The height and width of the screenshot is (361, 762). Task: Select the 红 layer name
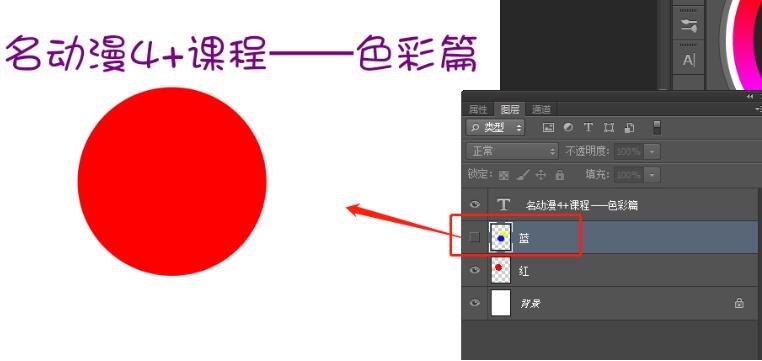(524, 271)
